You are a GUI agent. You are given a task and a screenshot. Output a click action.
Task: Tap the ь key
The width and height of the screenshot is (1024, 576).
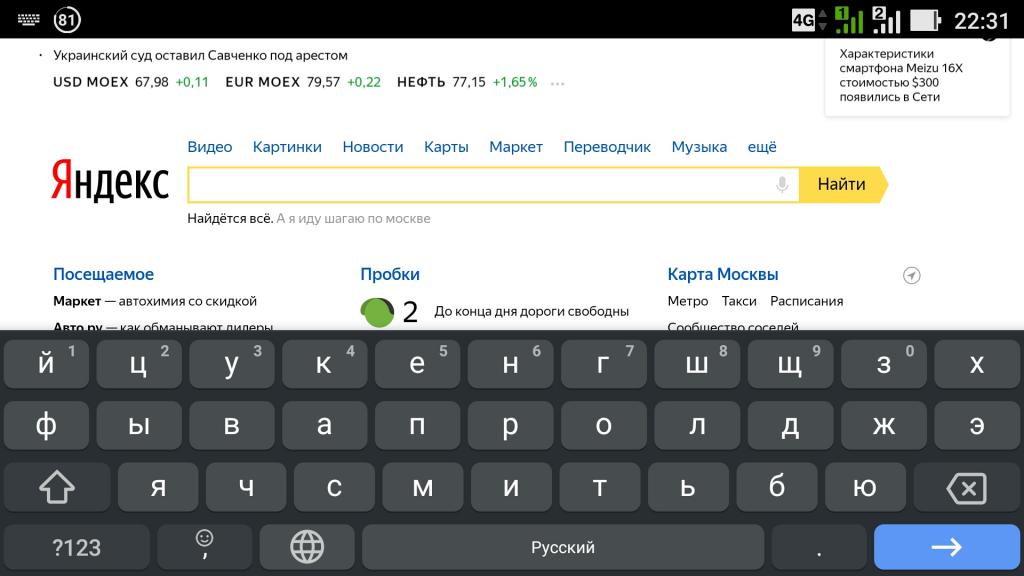point(688,487)
